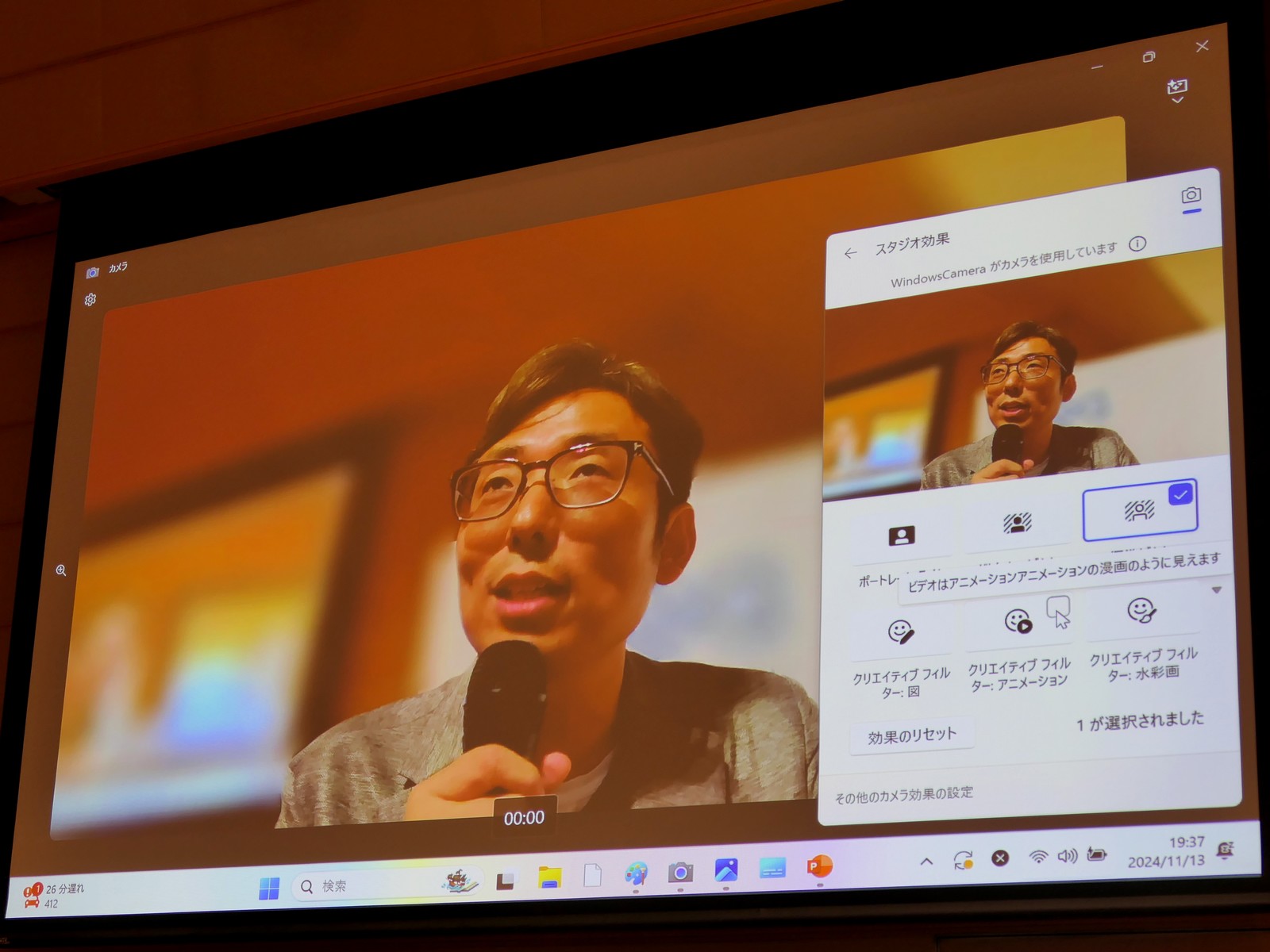Image resolution: width=1270 pixels, height=952 pixels.
Task: Click the カメラ title text
Action: pos(117,268)
